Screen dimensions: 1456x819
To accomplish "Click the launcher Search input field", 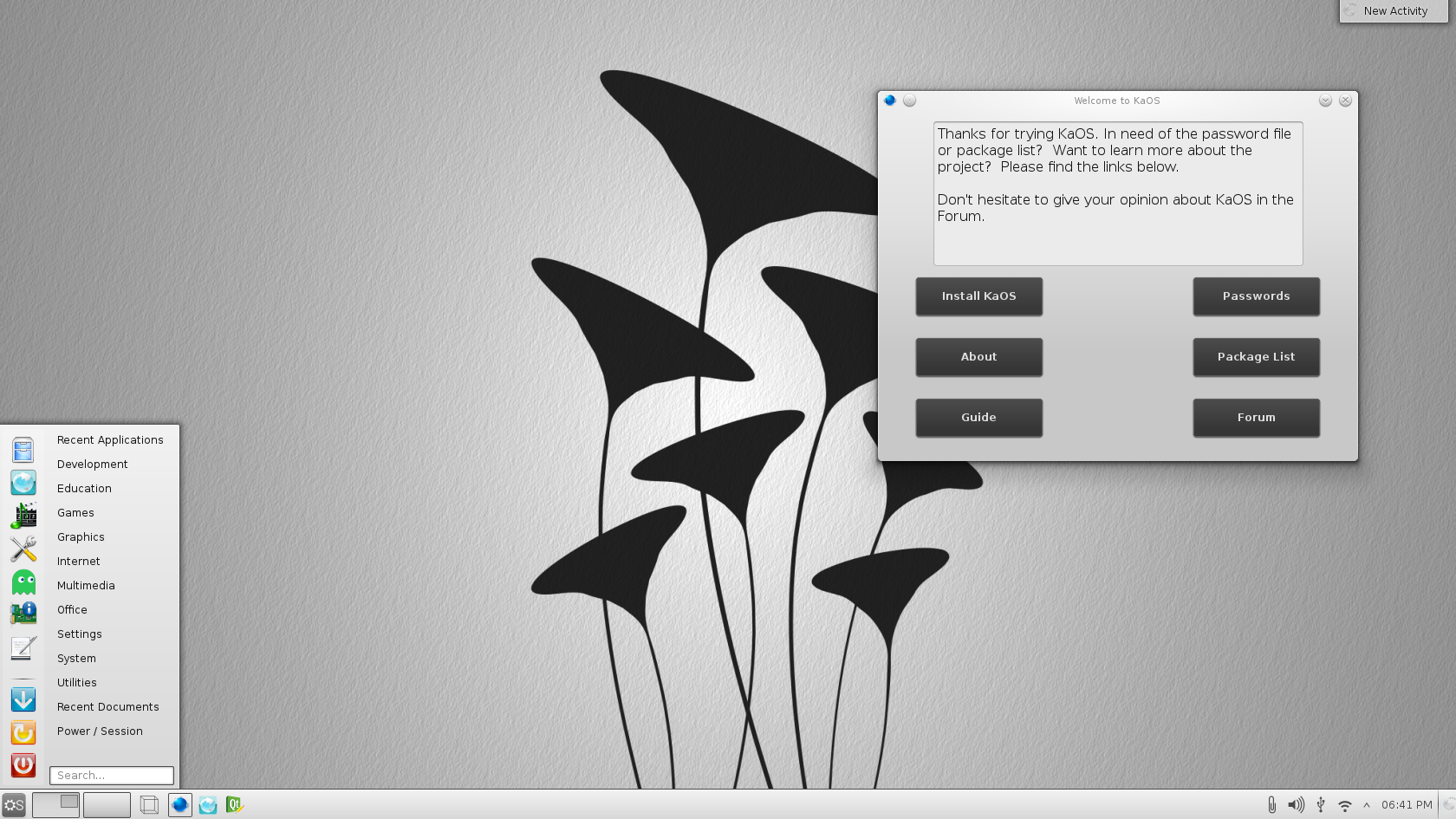I will click(112, 776).
